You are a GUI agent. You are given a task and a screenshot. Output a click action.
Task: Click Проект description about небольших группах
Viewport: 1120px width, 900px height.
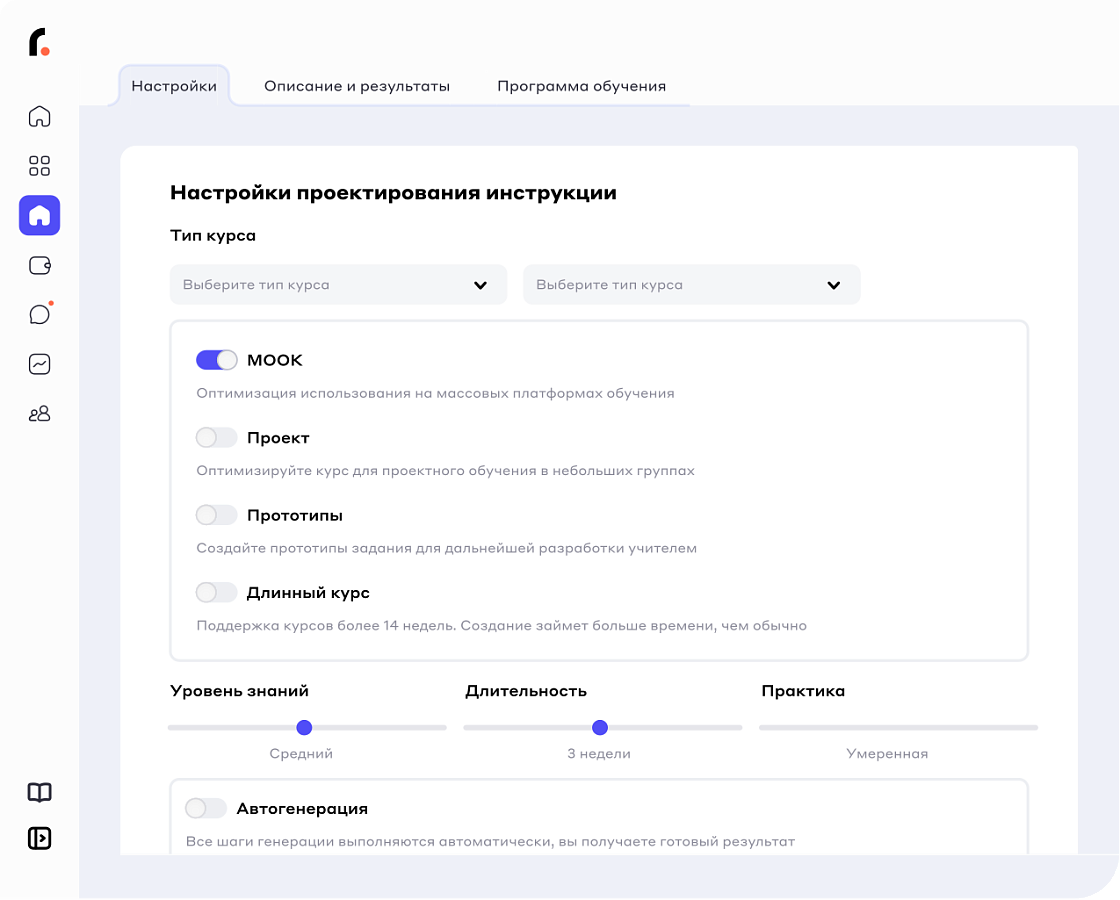(445, 471)
